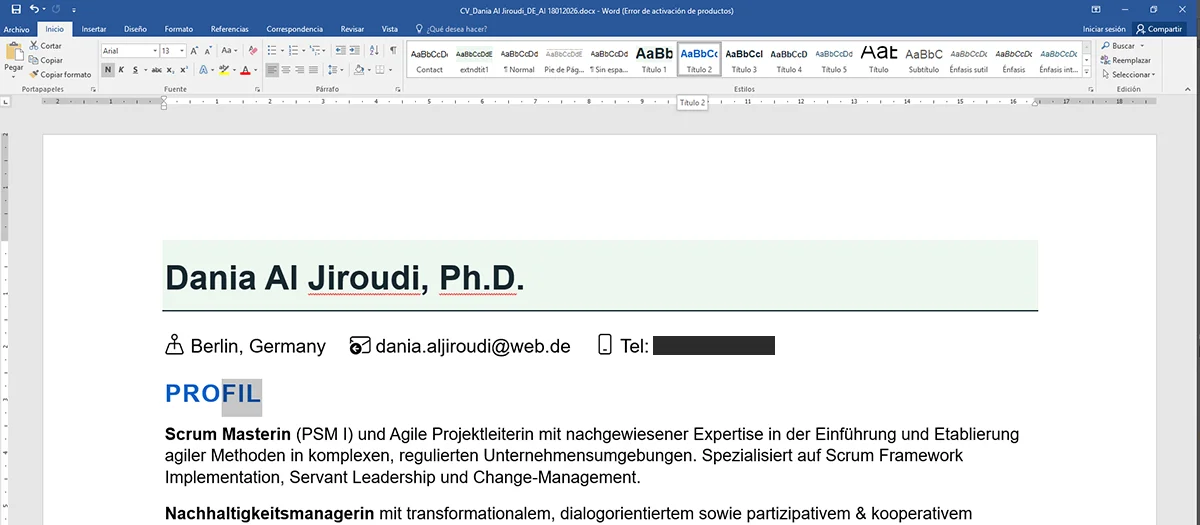
Task: Save the document with the floppy disk icon
Action: pos(15,9)
